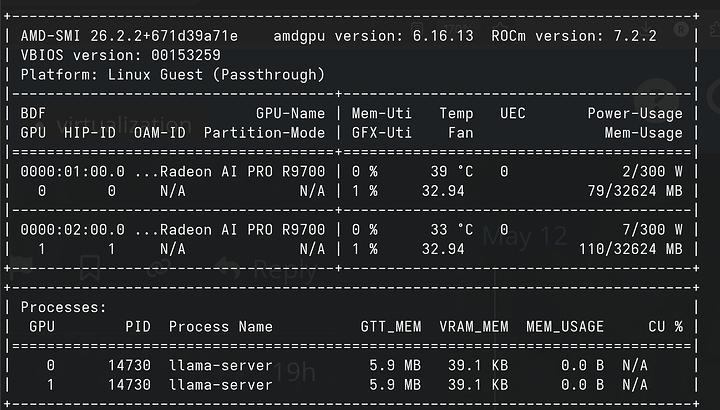
Task: Click the 'PID' column header
Action: (138, 326)
